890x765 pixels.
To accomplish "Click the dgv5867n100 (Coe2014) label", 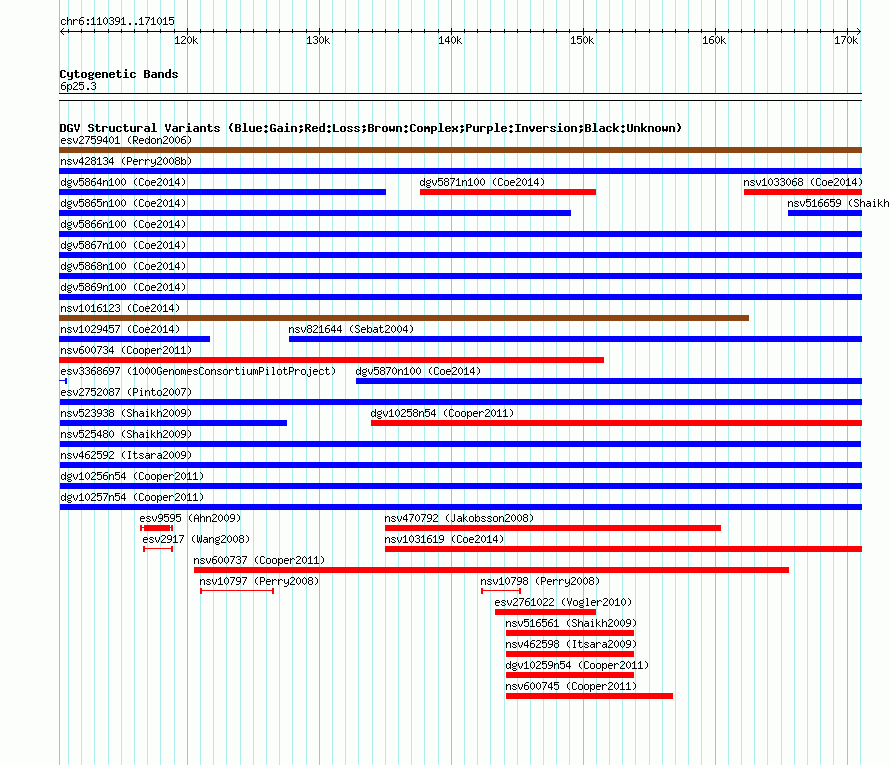I will [123, 245].
